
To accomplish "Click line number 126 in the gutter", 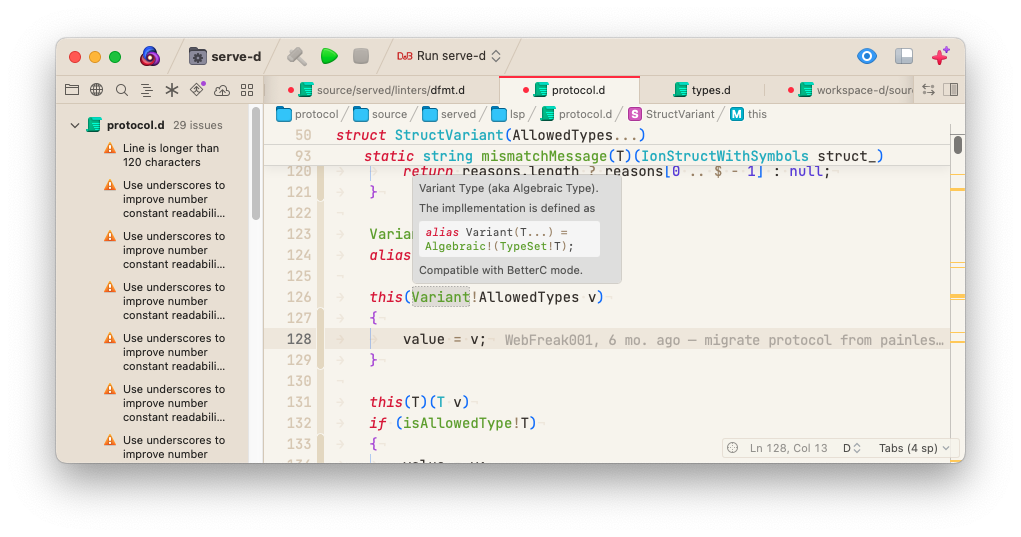I will 299,297.
